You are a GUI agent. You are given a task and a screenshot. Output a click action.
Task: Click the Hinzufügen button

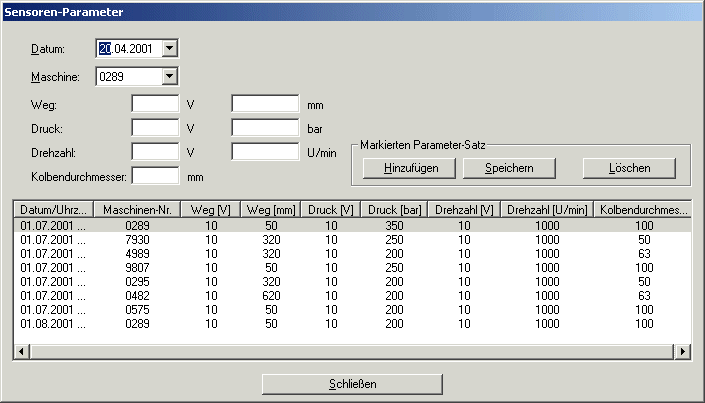[x=404, y=168]
